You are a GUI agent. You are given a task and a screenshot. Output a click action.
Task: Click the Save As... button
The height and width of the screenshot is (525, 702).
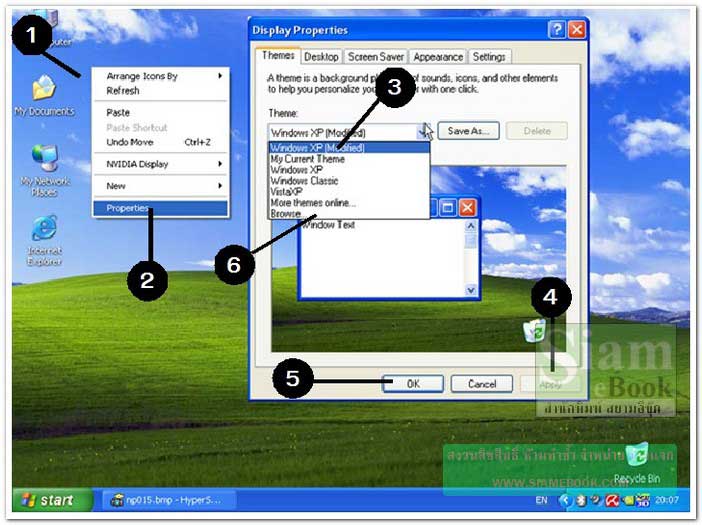(x=468, y=131)
